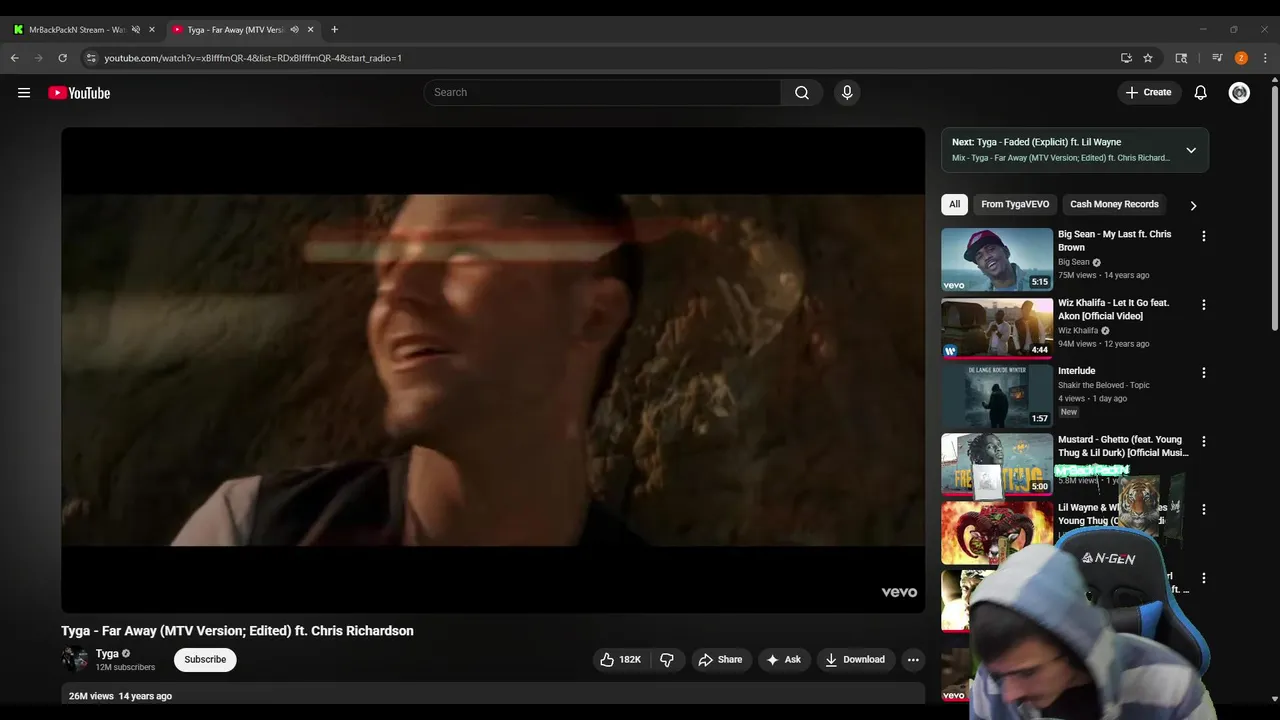Subscribe to the Tyga channel
The width and height of the screenshot is (1280, 720).
[205, 660]
